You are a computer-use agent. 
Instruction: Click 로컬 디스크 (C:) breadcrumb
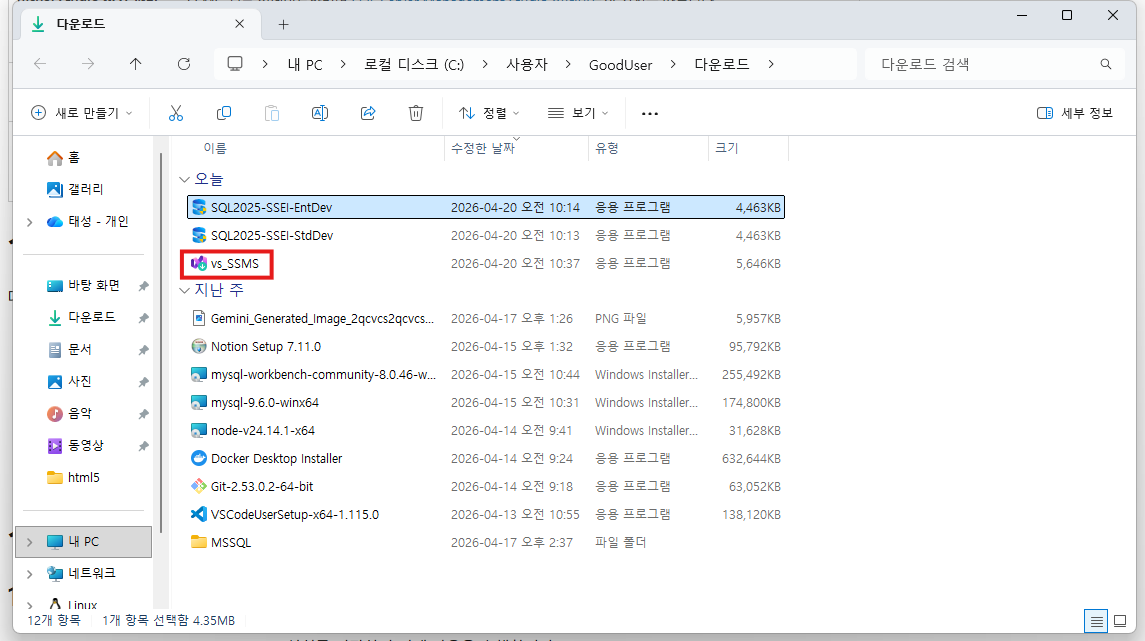(x=414, y=64)
